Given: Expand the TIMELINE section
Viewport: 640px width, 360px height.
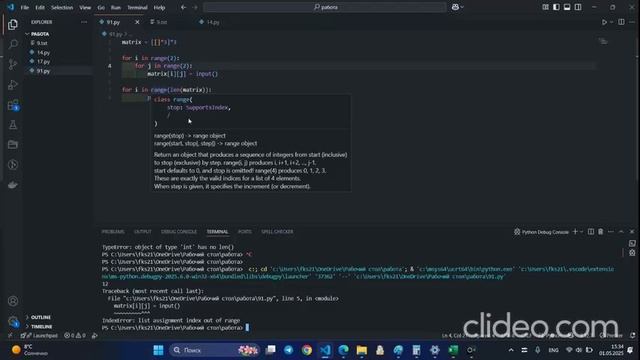Looking at the screenshot, I should [42, 327].
